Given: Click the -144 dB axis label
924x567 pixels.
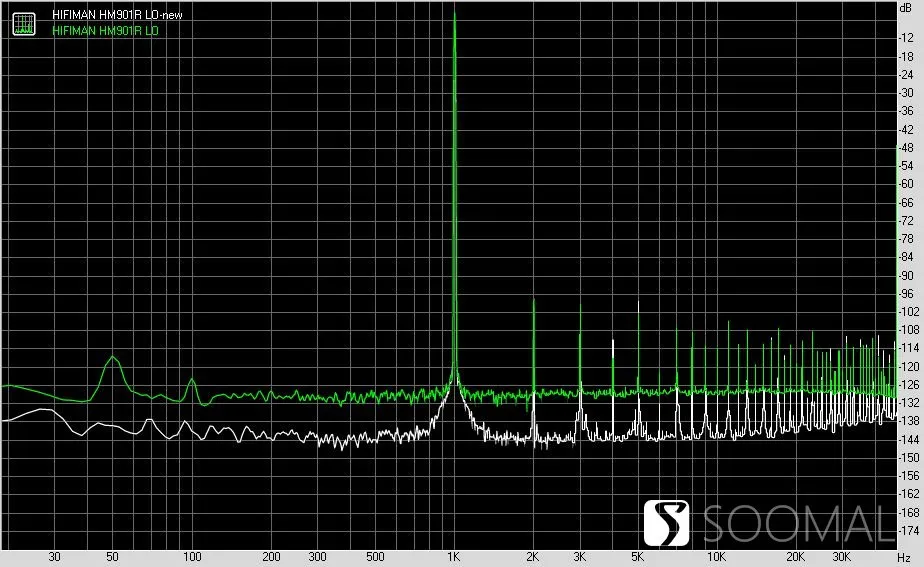Looking at the screenshot, I should pos(908,440).
